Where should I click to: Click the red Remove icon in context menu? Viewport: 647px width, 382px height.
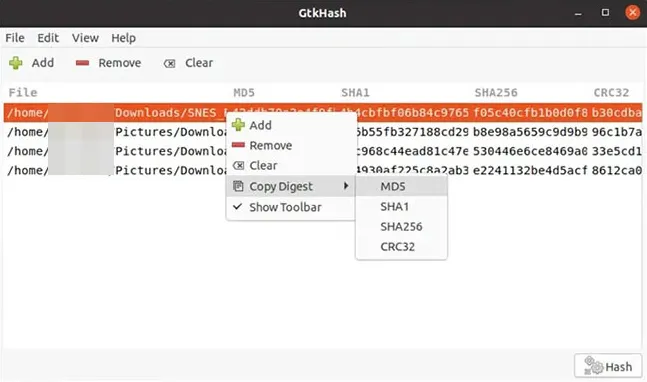238,145
